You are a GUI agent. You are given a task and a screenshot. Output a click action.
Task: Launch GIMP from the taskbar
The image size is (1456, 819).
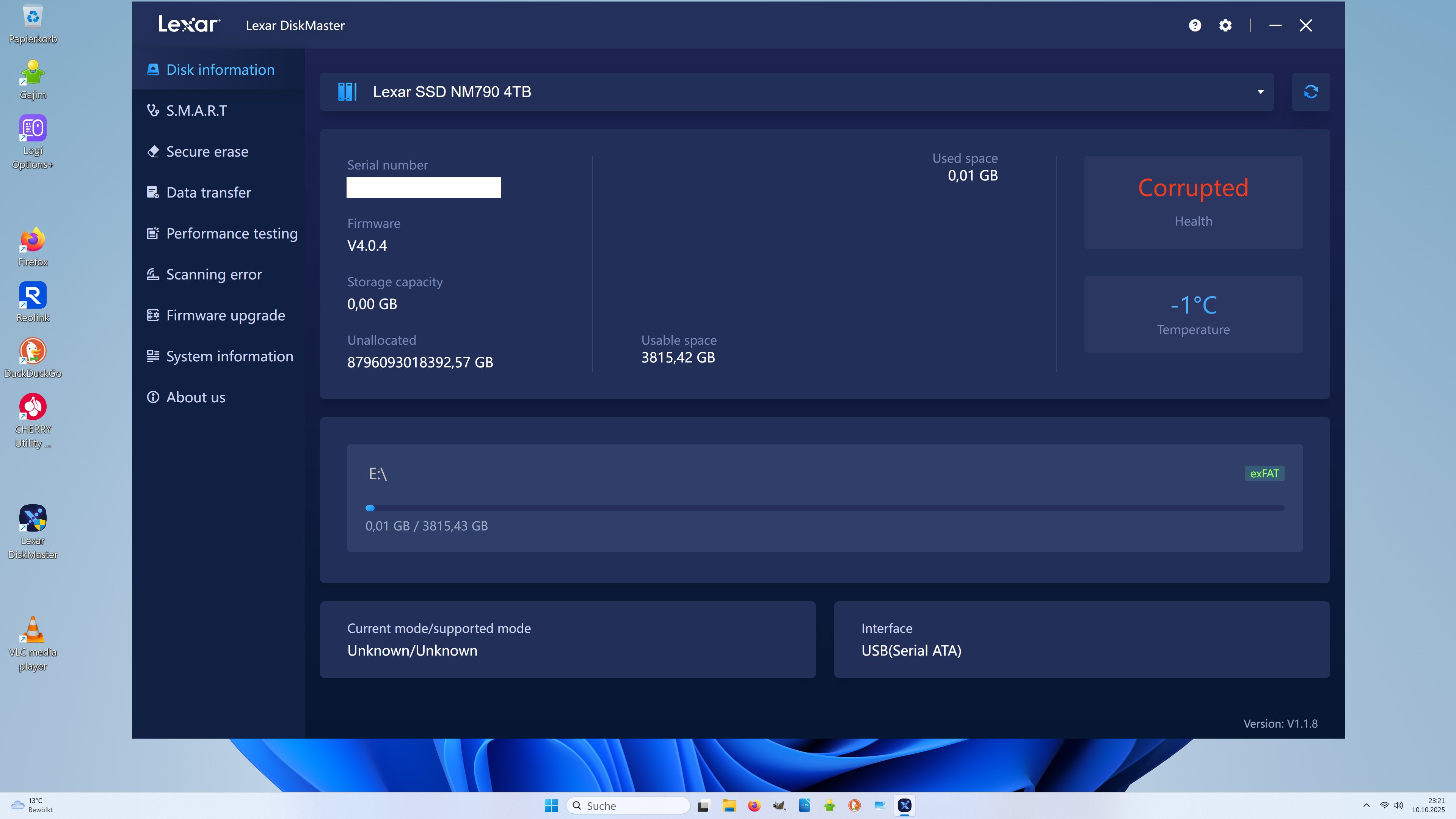click(x=780, y=805)
